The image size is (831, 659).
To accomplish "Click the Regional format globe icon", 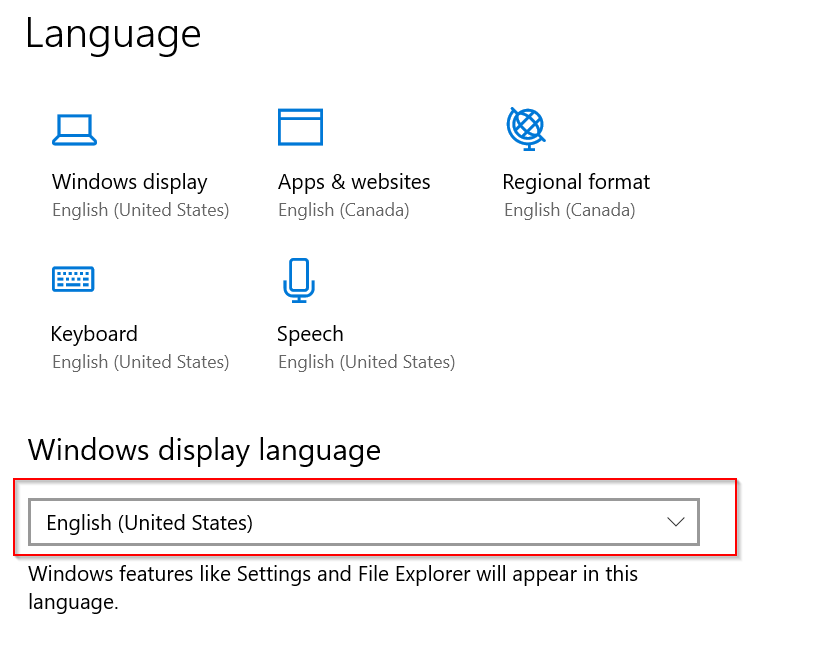I will pyautogui.click(x=525, y=128).
